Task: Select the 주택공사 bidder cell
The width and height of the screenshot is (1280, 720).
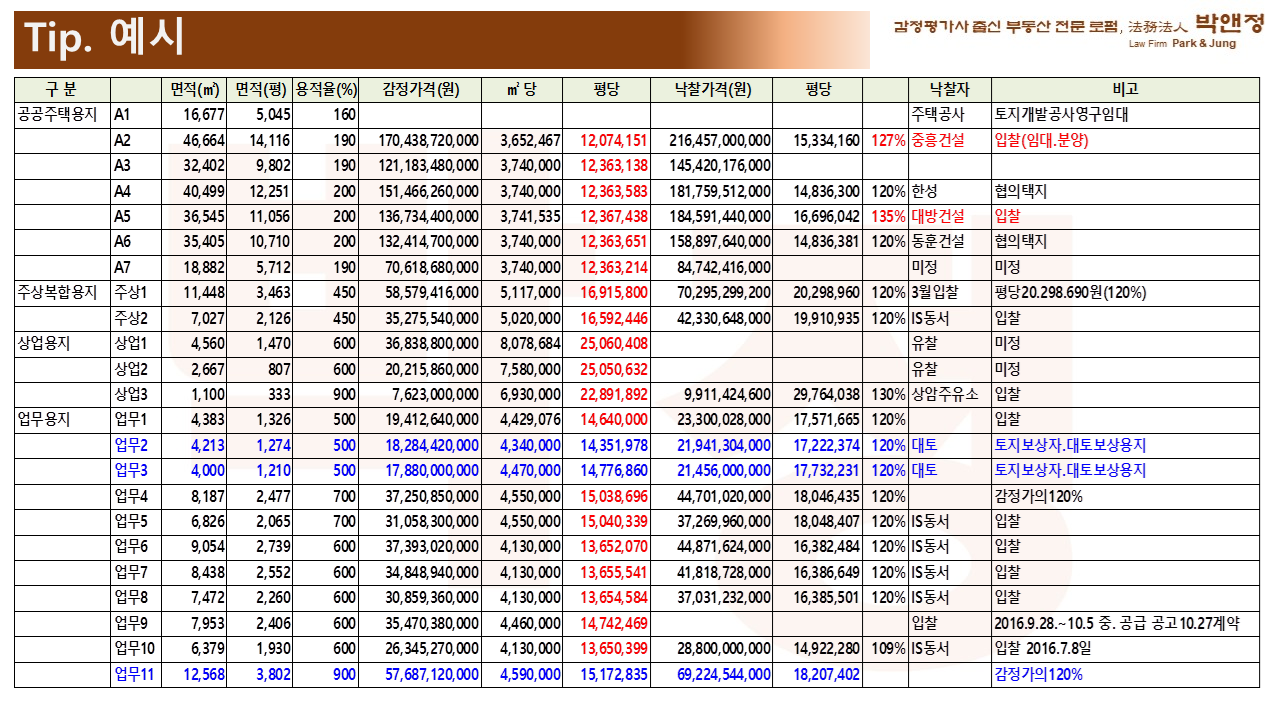Action: [938, 114]
